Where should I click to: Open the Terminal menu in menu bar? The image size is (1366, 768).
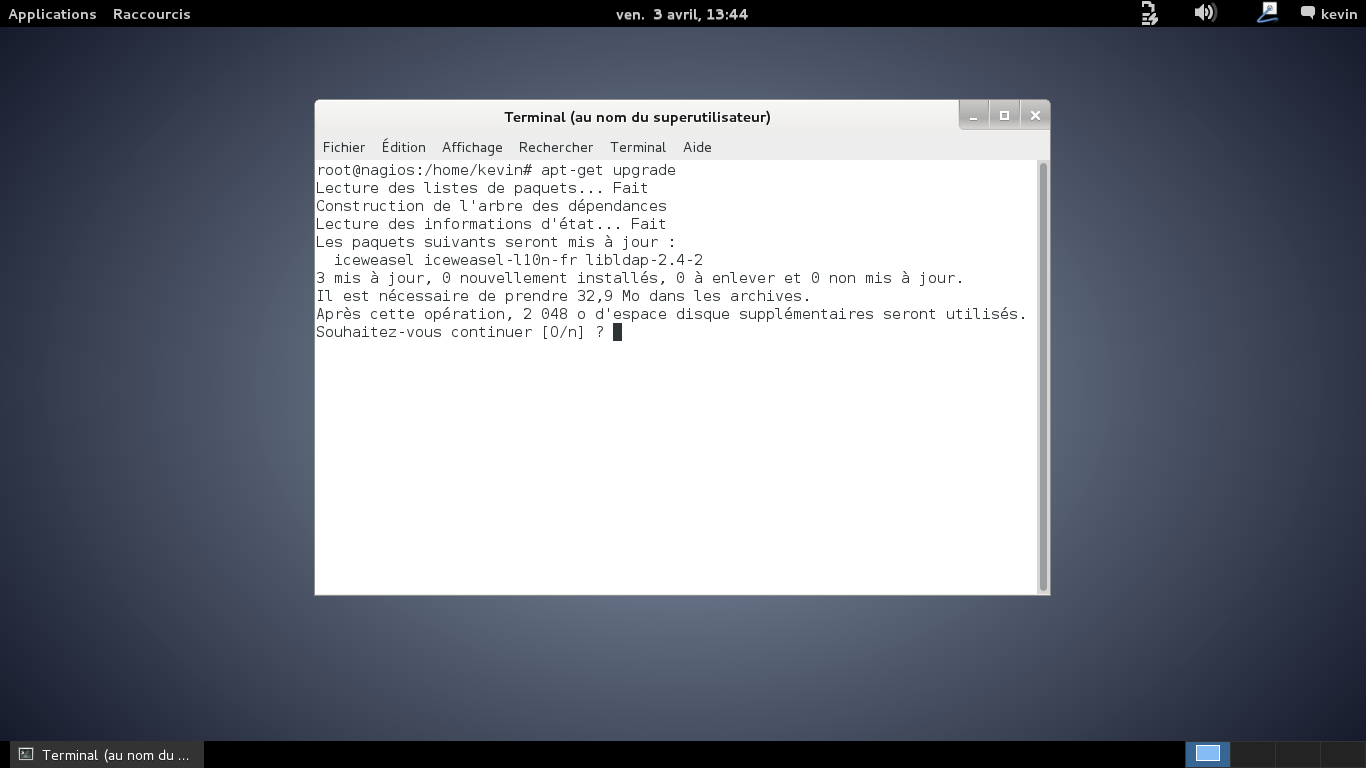(x=638, y=147)
